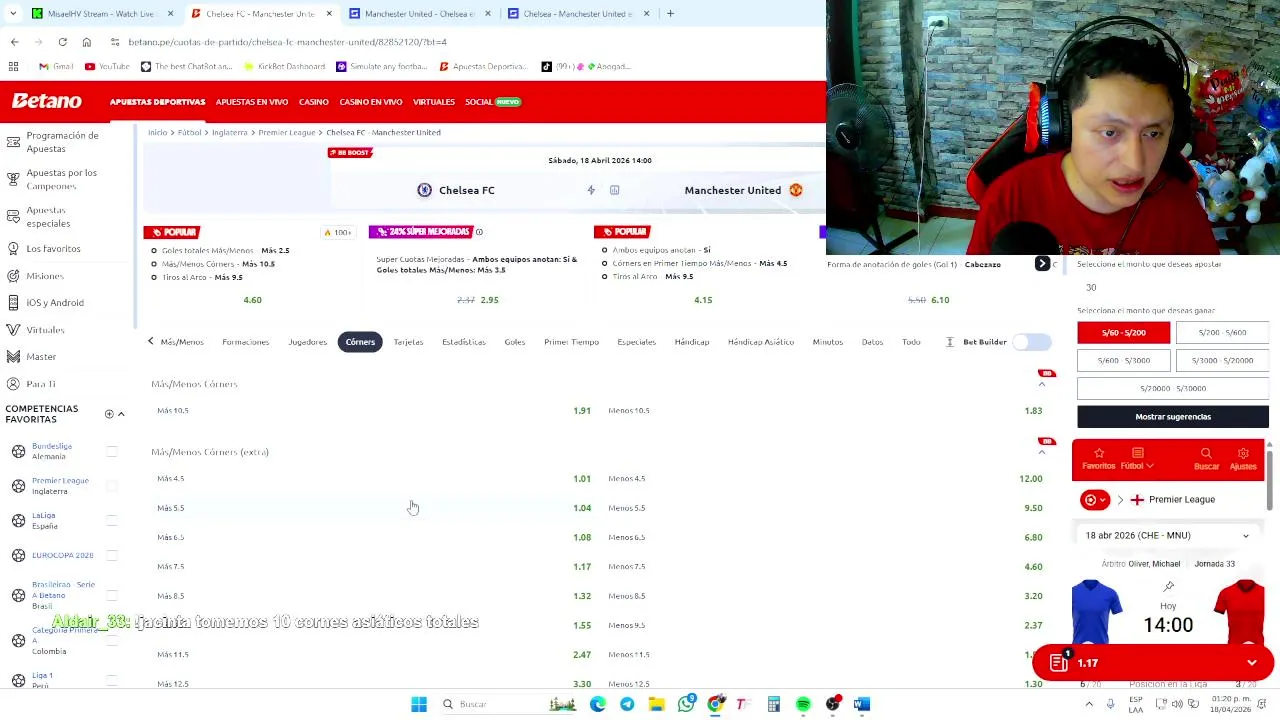Click the browser reload icon
Image resolution: width=1280 pixels, height=720 pixels.
(62, 42)
